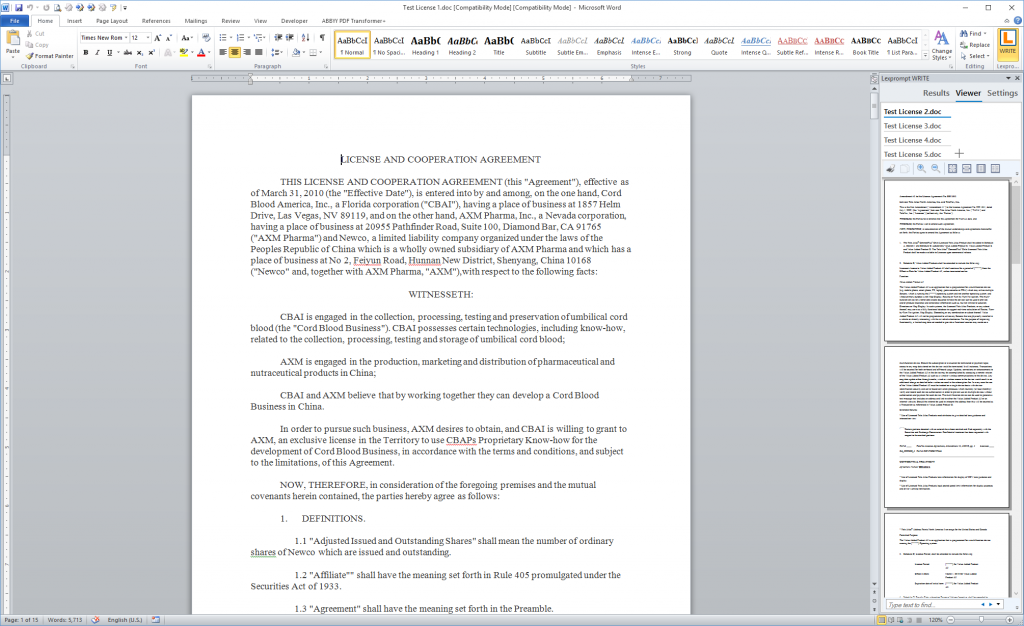Toggle Show/Hide paragraph marks
This screenshot has width=1024, height=626.
322,38
